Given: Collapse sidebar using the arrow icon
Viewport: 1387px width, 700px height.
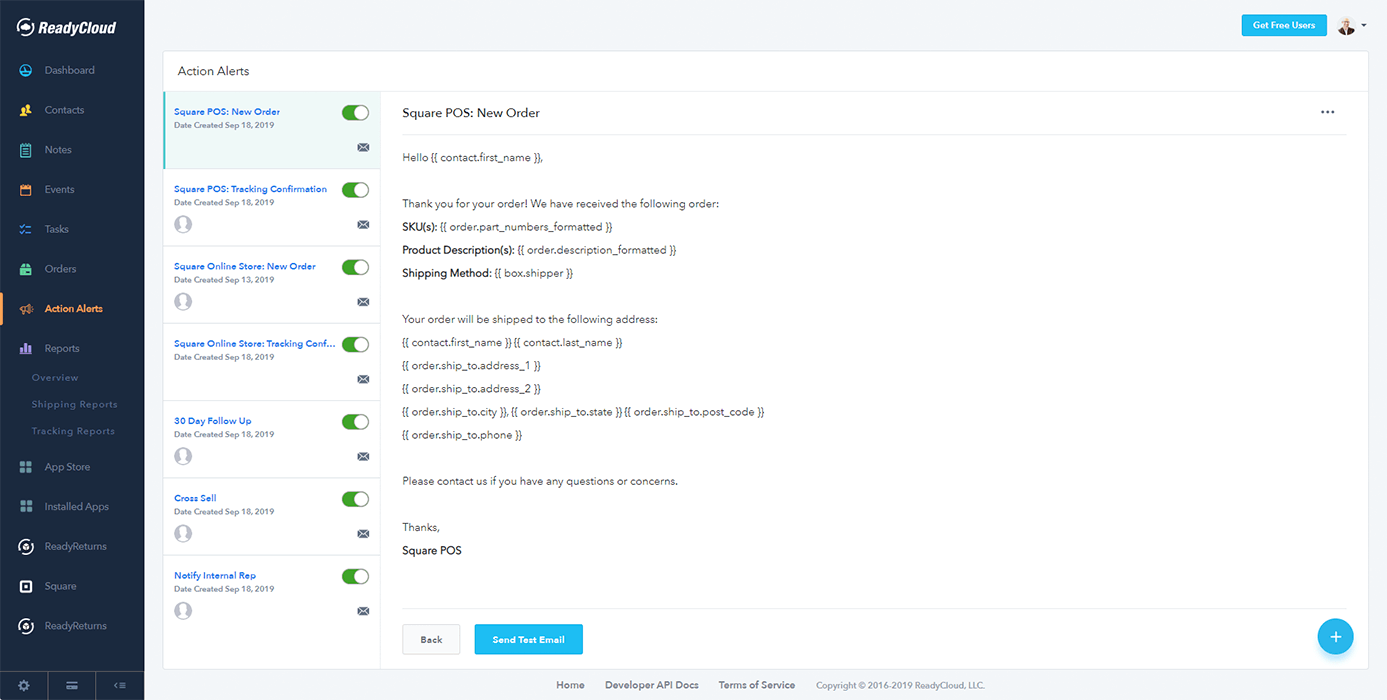Looking at the screenshot, I should tap(120, 686).
